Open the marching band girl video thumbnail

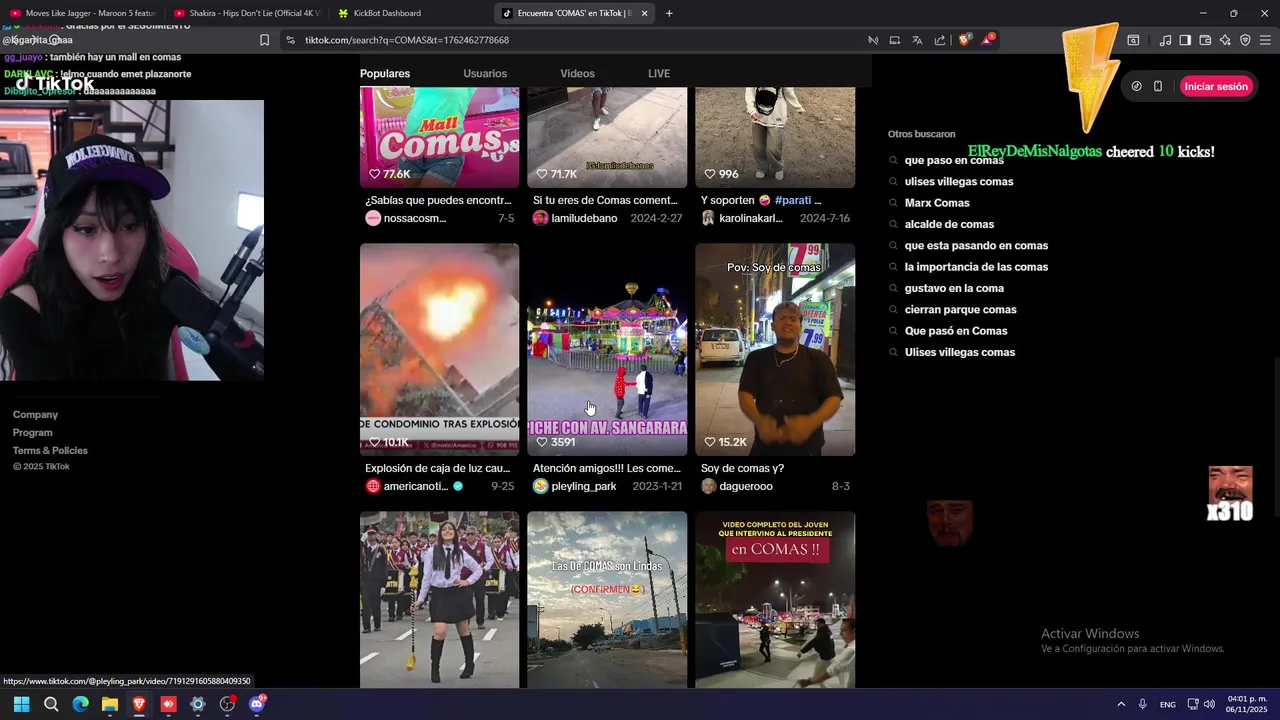[439, 600]
